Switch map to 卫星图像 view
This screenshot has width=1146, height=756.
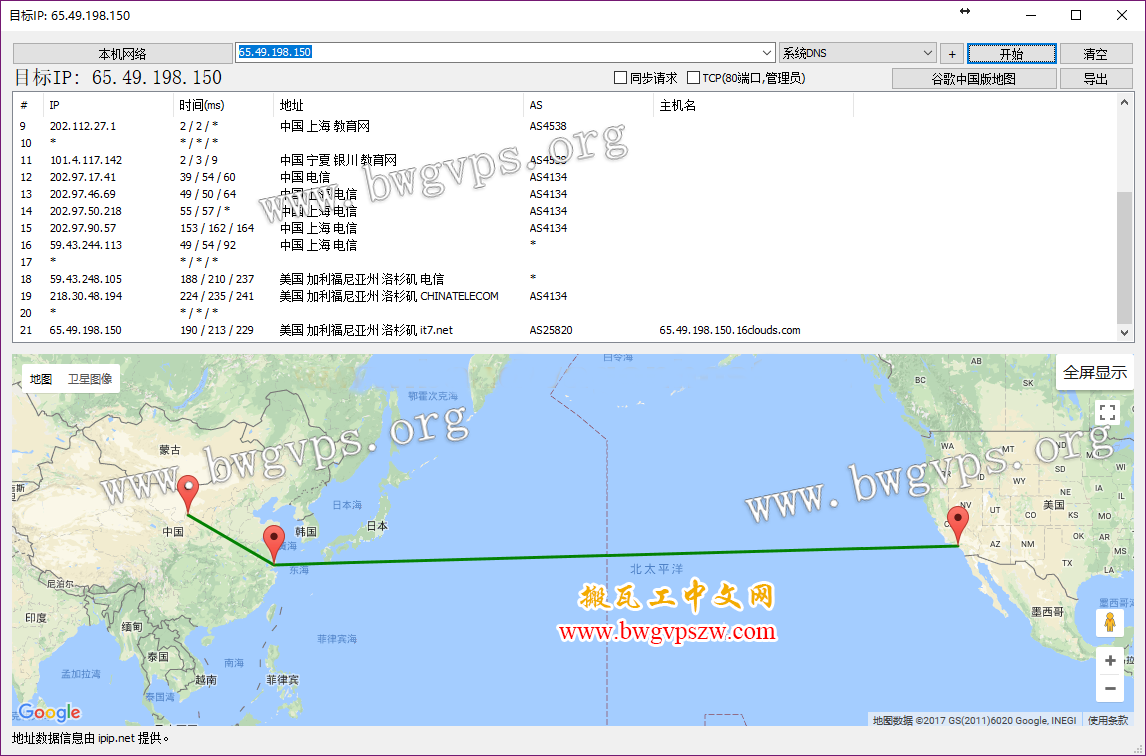[90, 379]
